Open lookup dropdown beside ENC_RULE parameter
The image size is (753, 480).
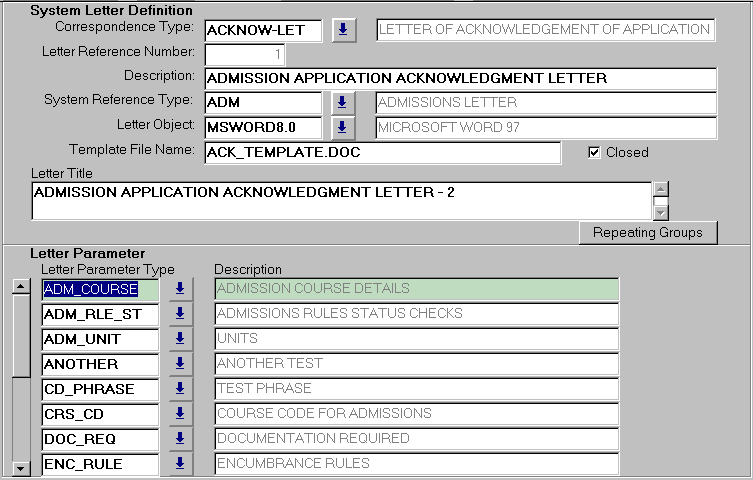tap(180, 464)
